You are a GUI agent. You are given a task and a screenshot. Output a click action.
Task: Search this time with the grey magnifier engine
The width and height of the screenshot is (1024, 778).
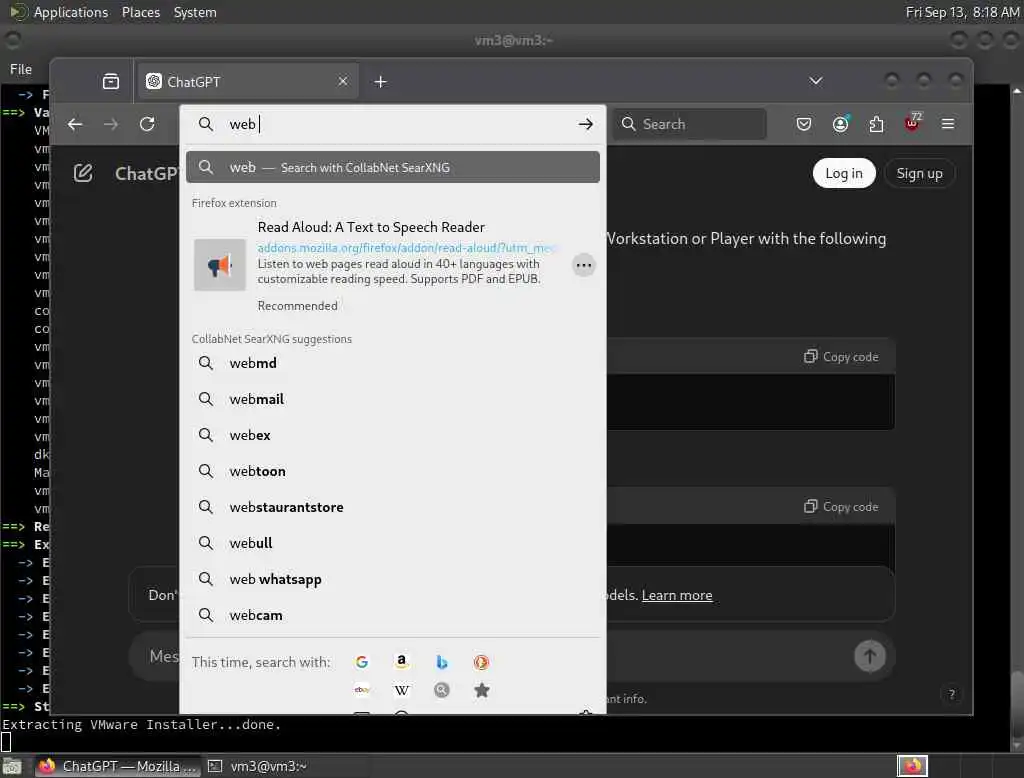441,690
